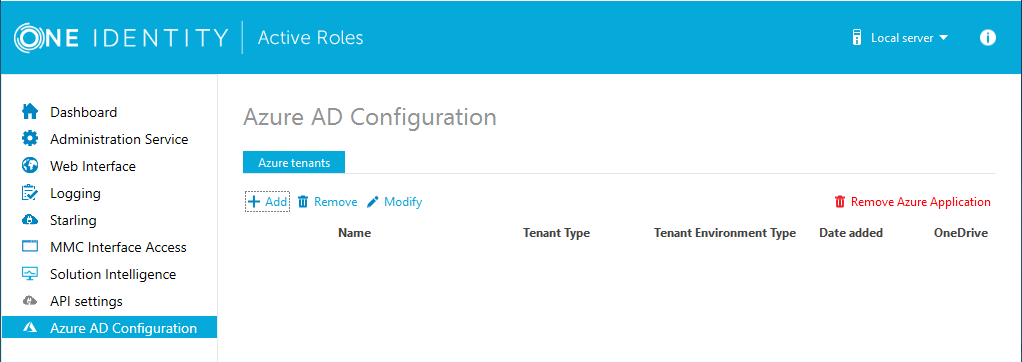Click the Tenant Type column header

point(557,233)
